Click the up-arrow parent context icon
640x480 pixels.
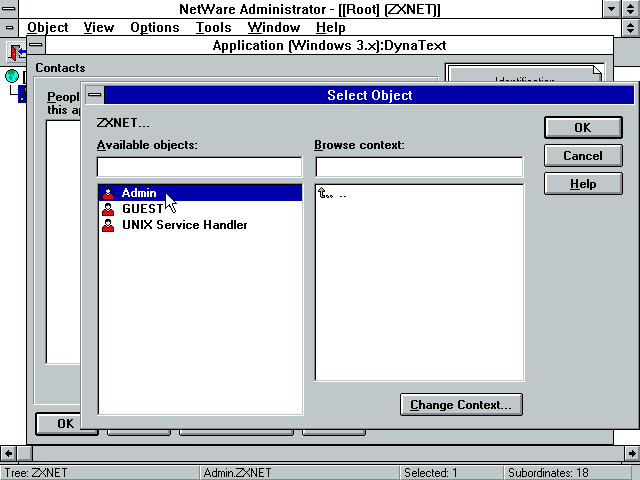325,193
